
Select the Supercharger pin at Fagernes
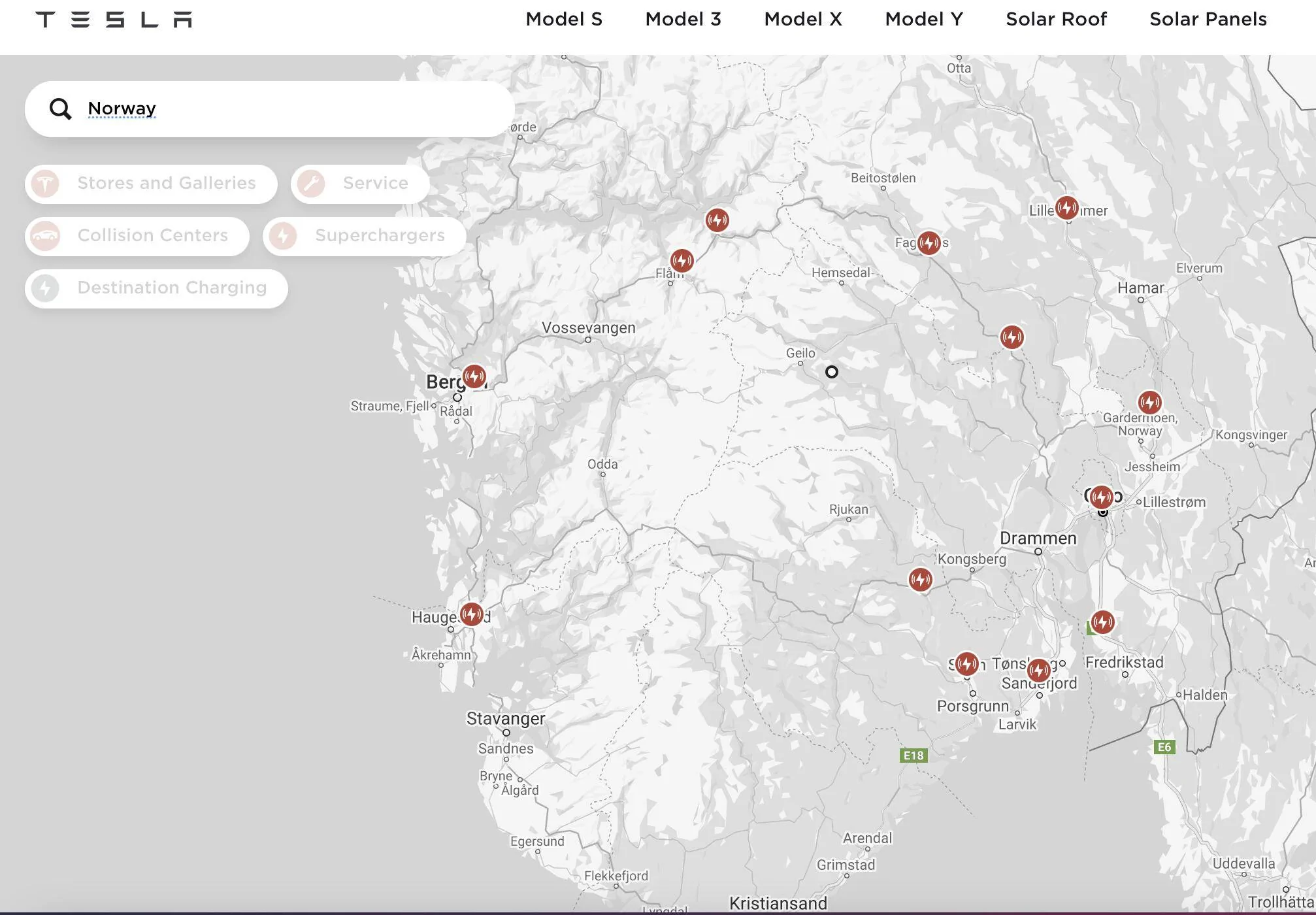(929, 243)
